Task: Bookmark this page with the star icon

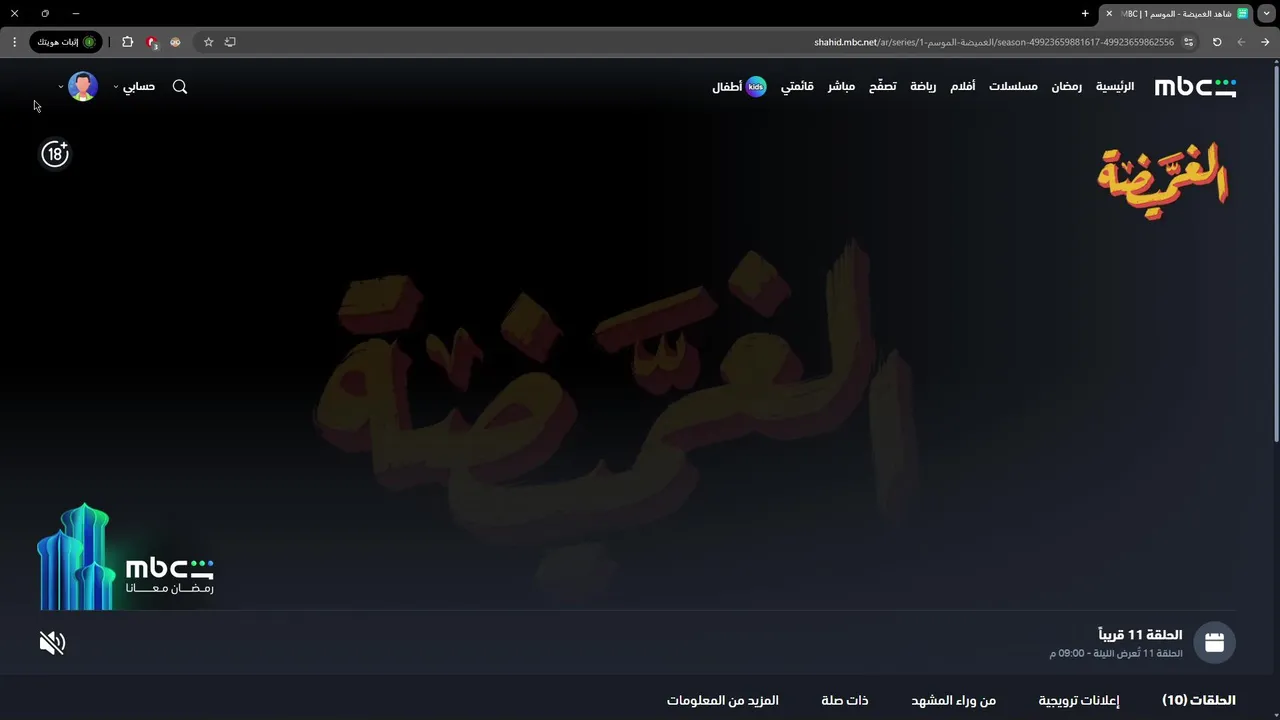Action: tap(208, 42)
